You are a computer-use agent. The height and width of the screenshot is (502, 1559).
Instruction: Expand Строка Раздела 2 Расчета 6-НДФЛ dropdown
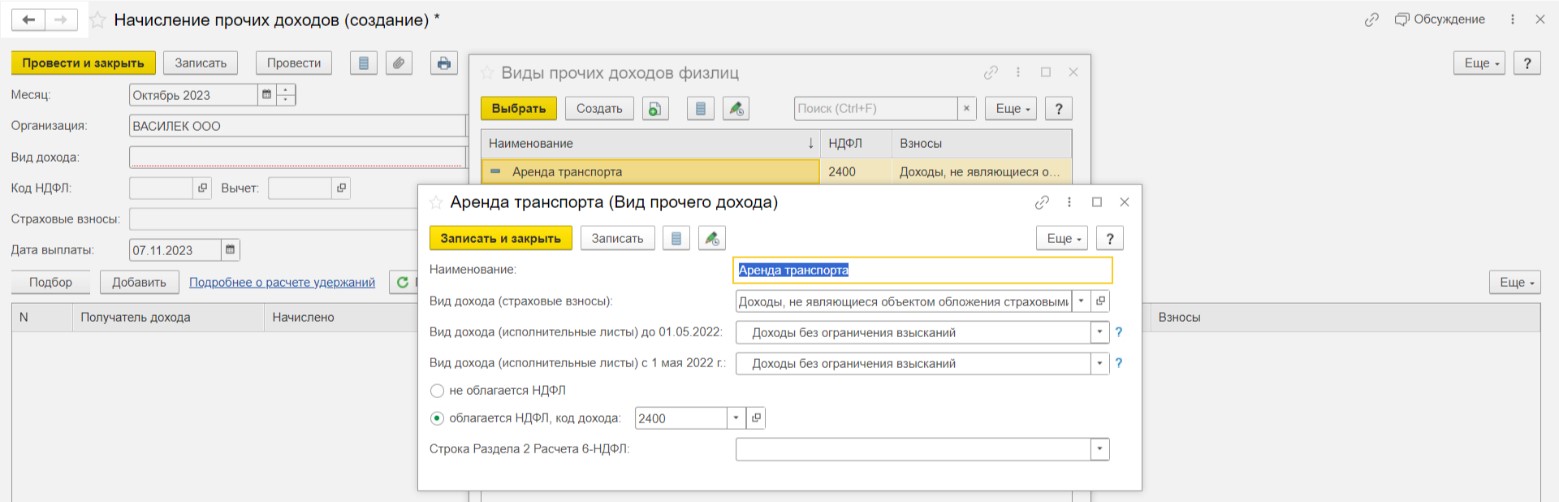[1101, 449]
